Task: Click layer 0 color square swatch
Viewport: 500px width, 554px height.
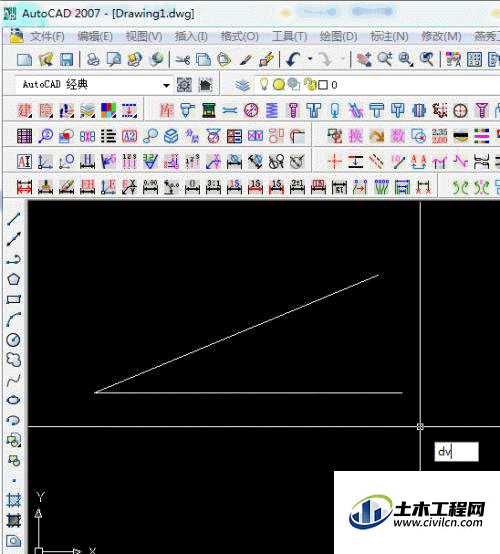Action: (323, 85)
